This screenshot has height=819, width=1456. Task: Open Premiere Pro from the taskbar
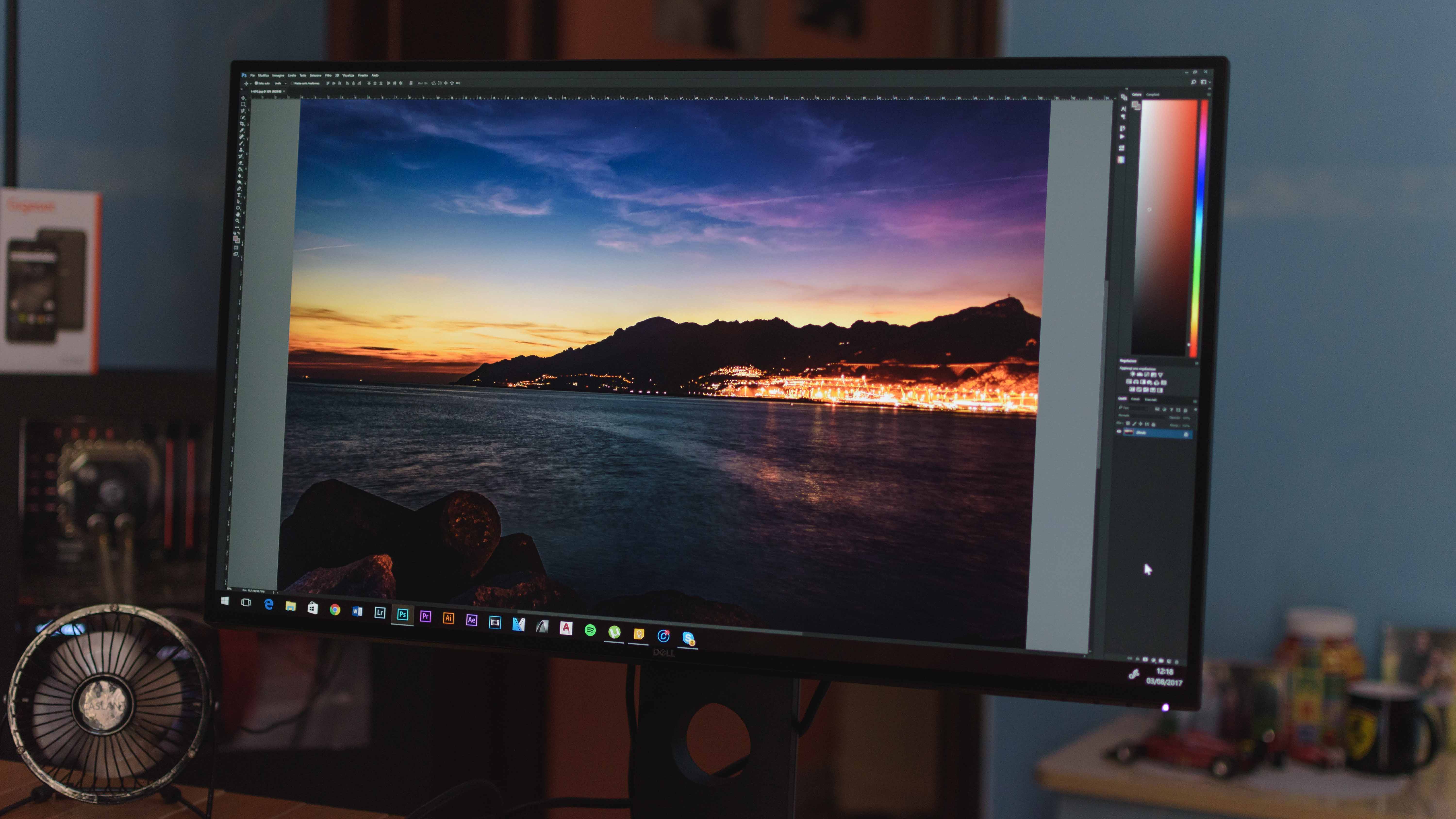426,617
